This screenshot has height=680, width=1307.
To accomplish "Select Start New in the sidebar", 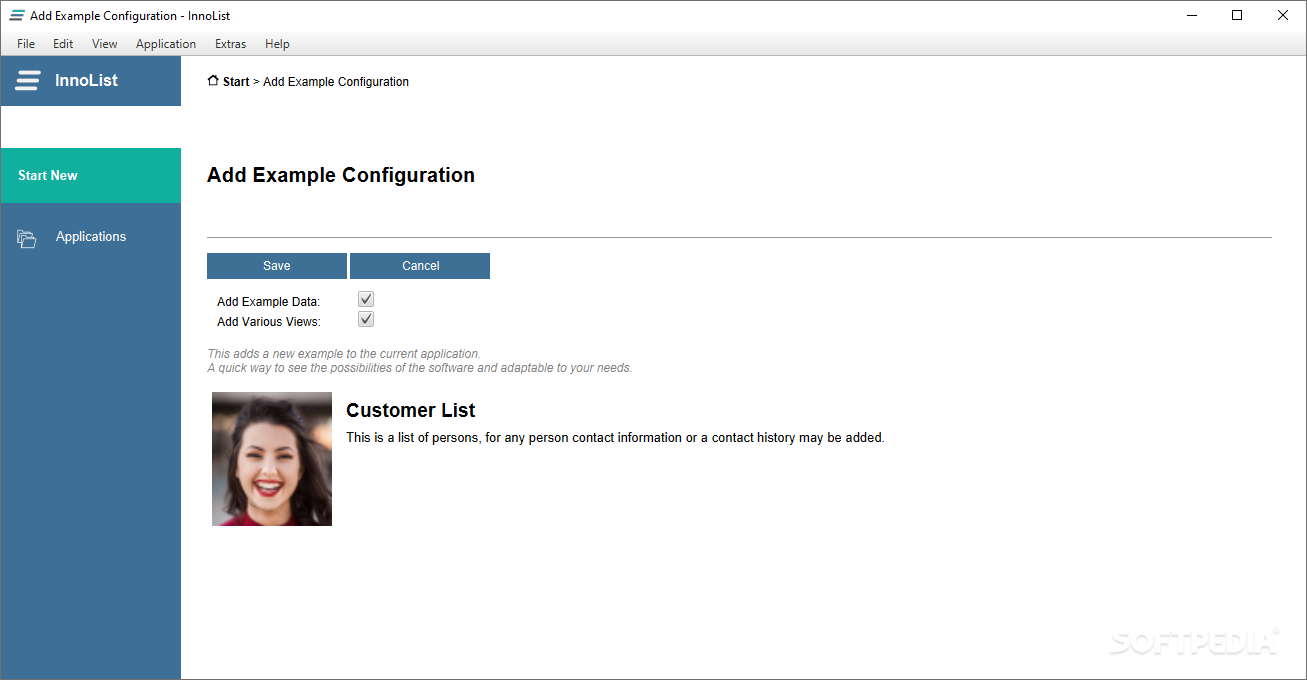I will pyautogui.click(x=91, y=176).
